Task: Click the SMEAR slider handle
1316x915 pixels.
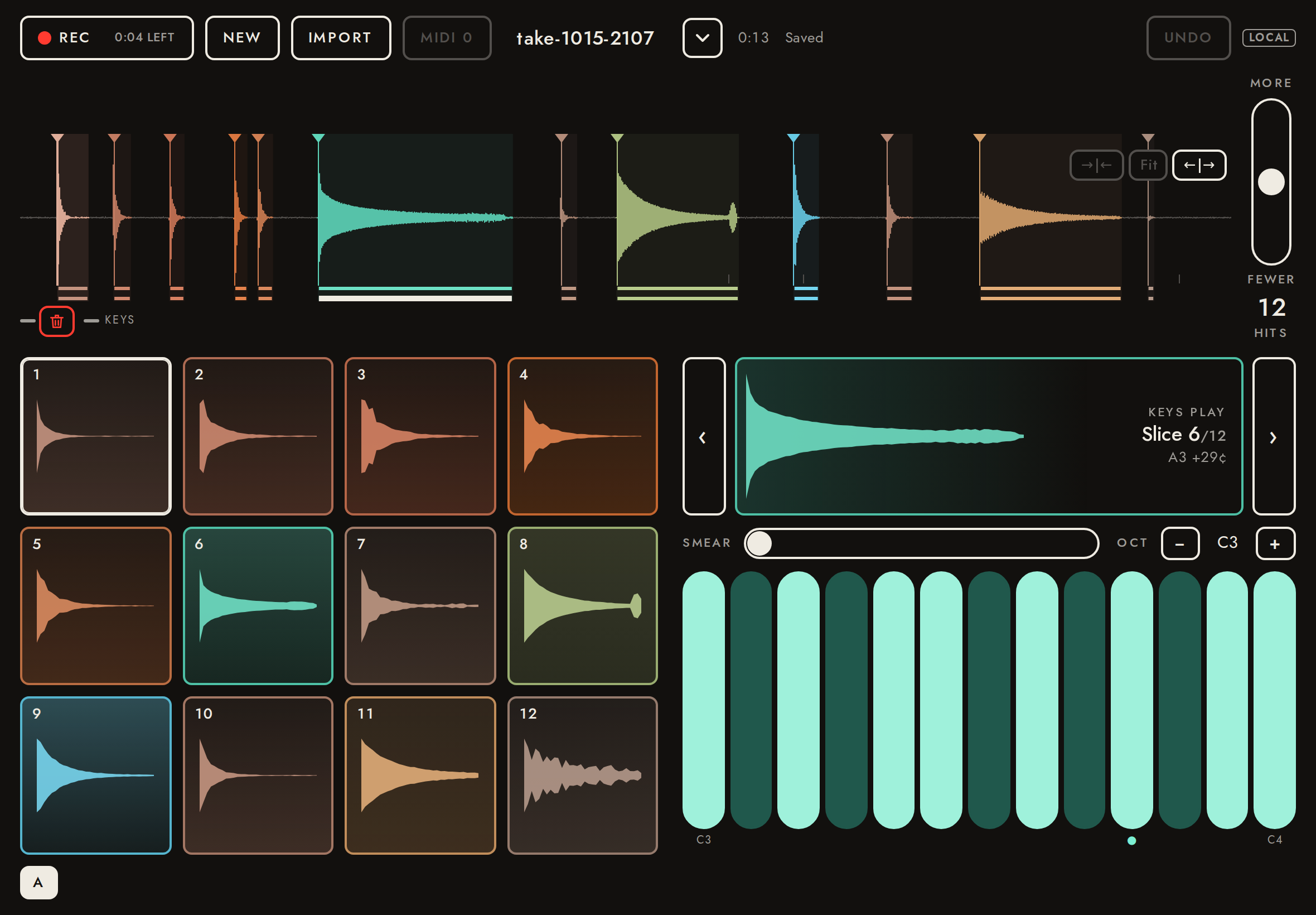Action: click(759, 543)
